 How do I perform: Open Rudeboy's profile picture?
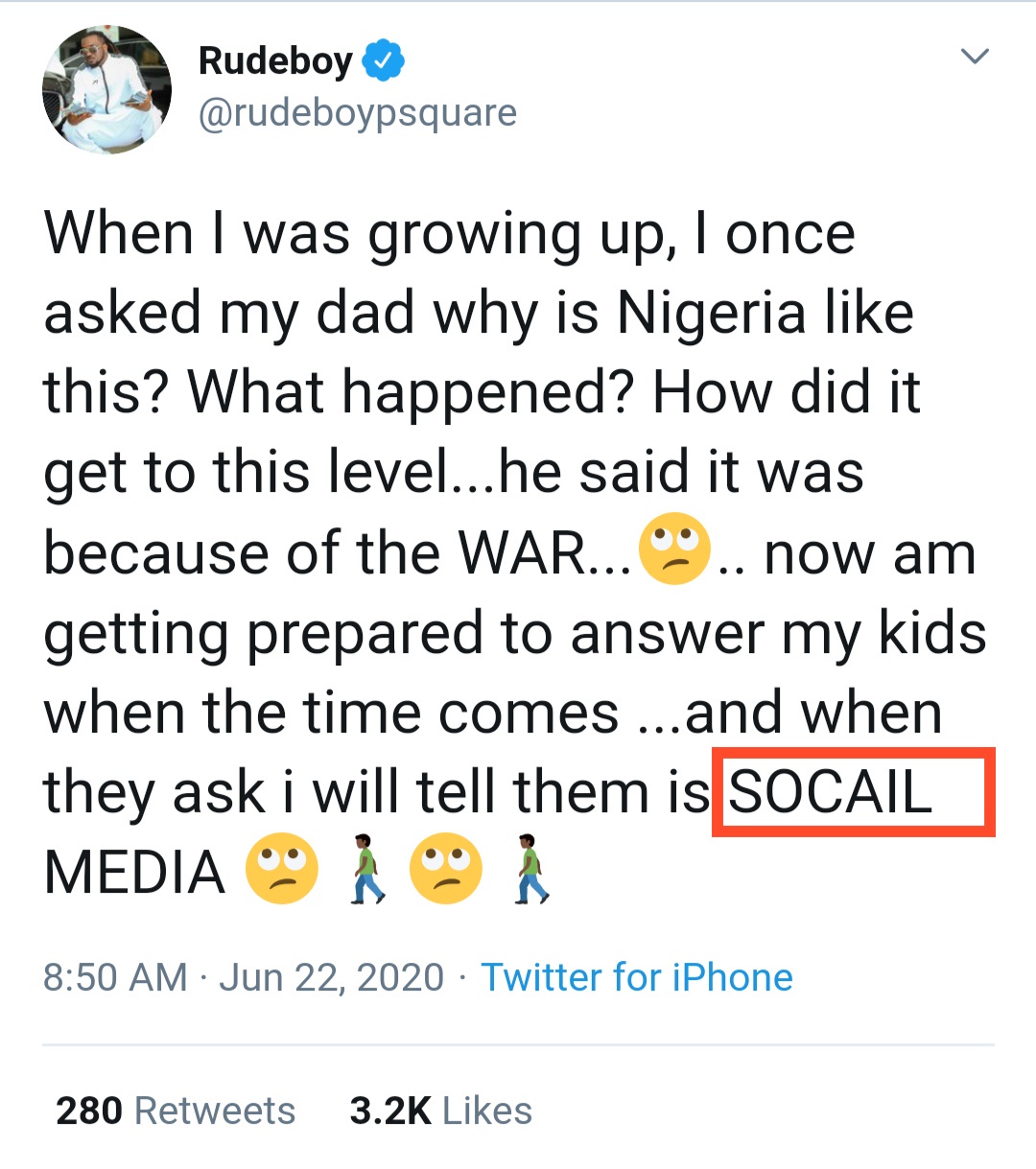(x=106, y=89)
